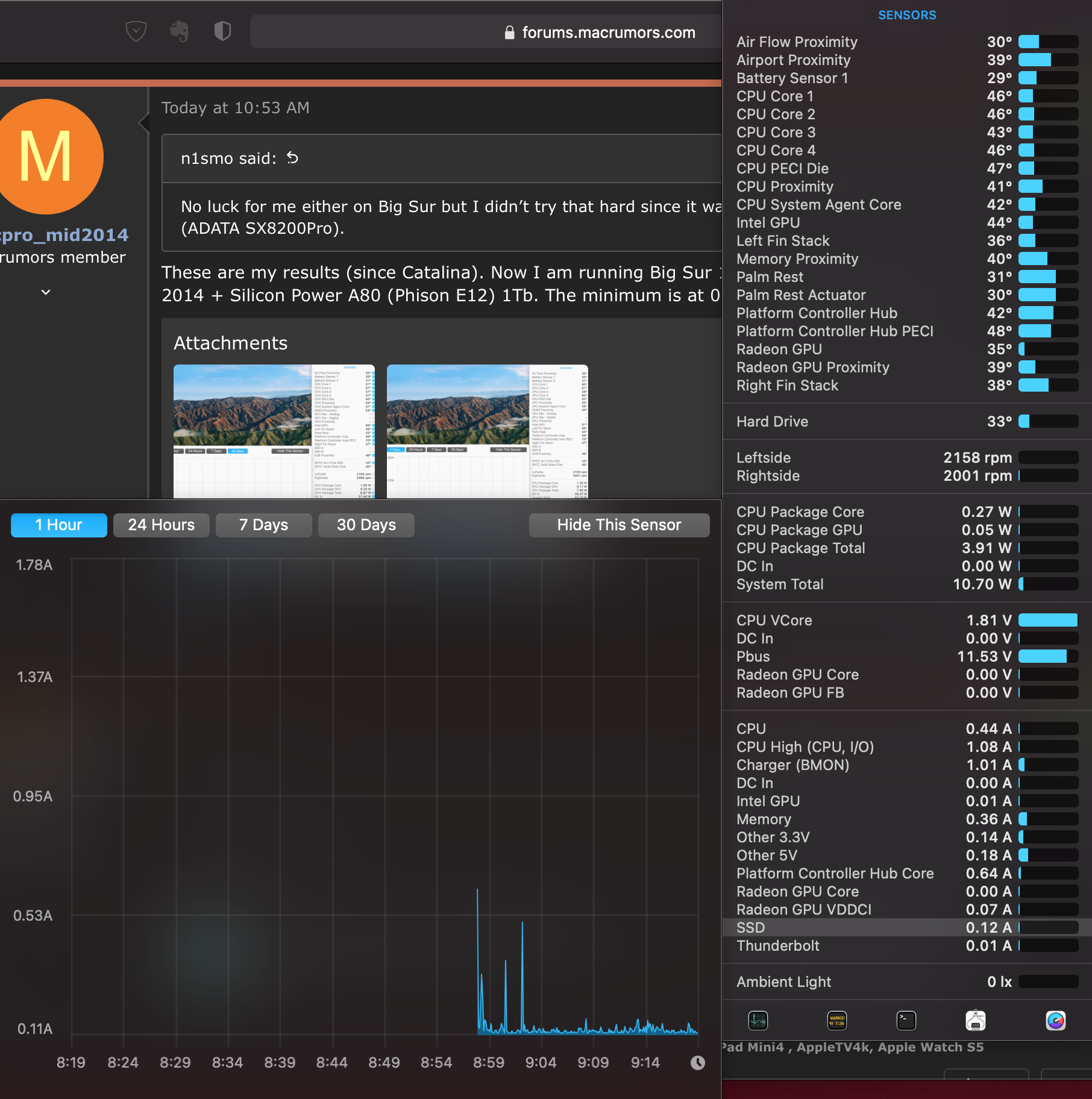1092x1099 pixels.
Task: Click the post timestamp 'Today at 10:53 AM'
Action: (236, 108)
